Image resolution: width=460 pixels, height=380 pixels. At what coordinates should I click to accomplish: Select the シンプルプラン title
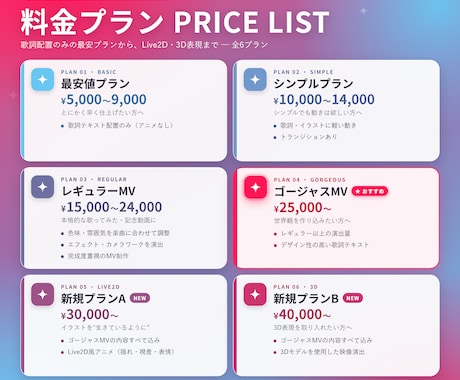click(x=313, y=84)
